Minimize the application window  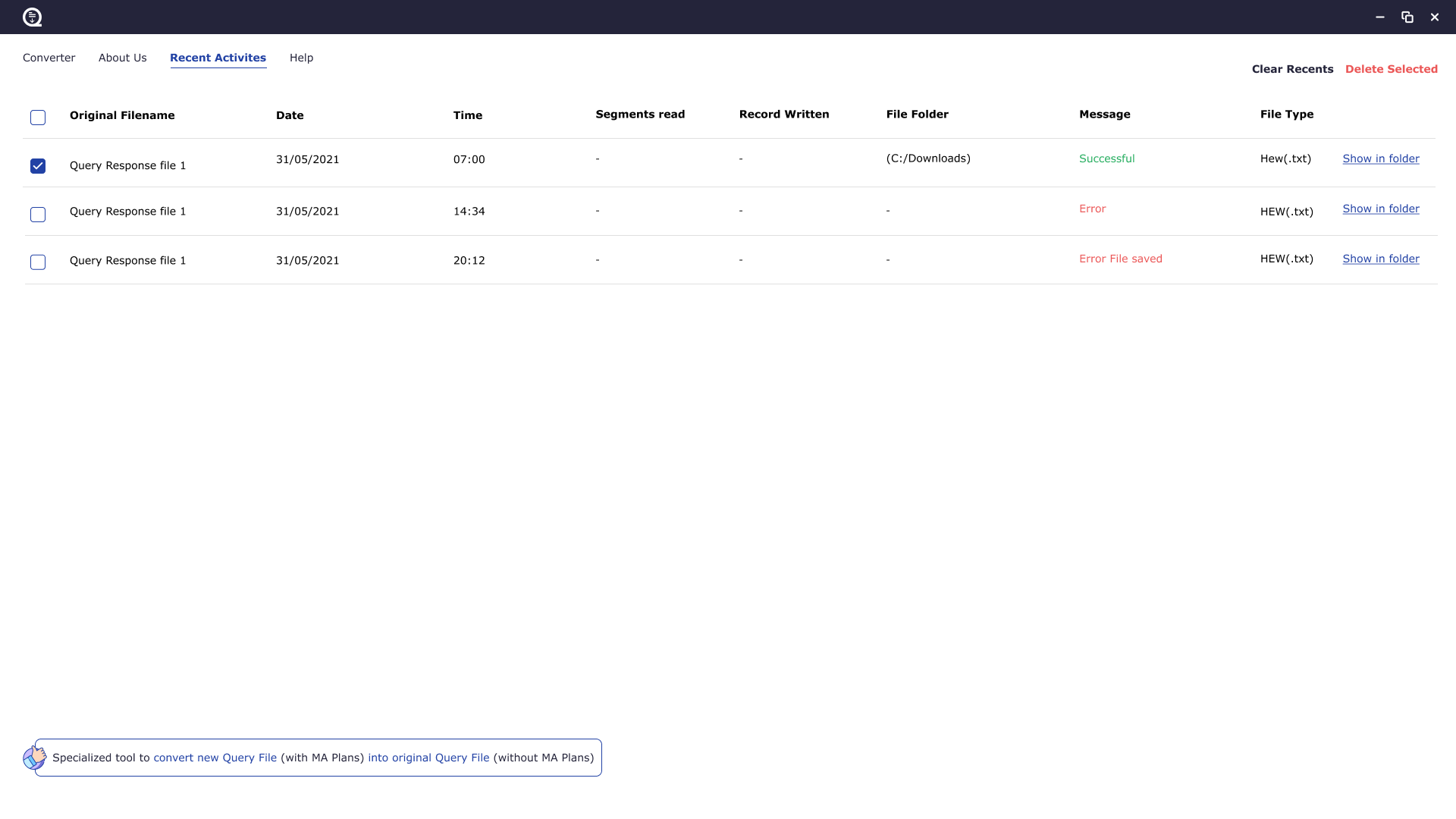(1380, 17)
